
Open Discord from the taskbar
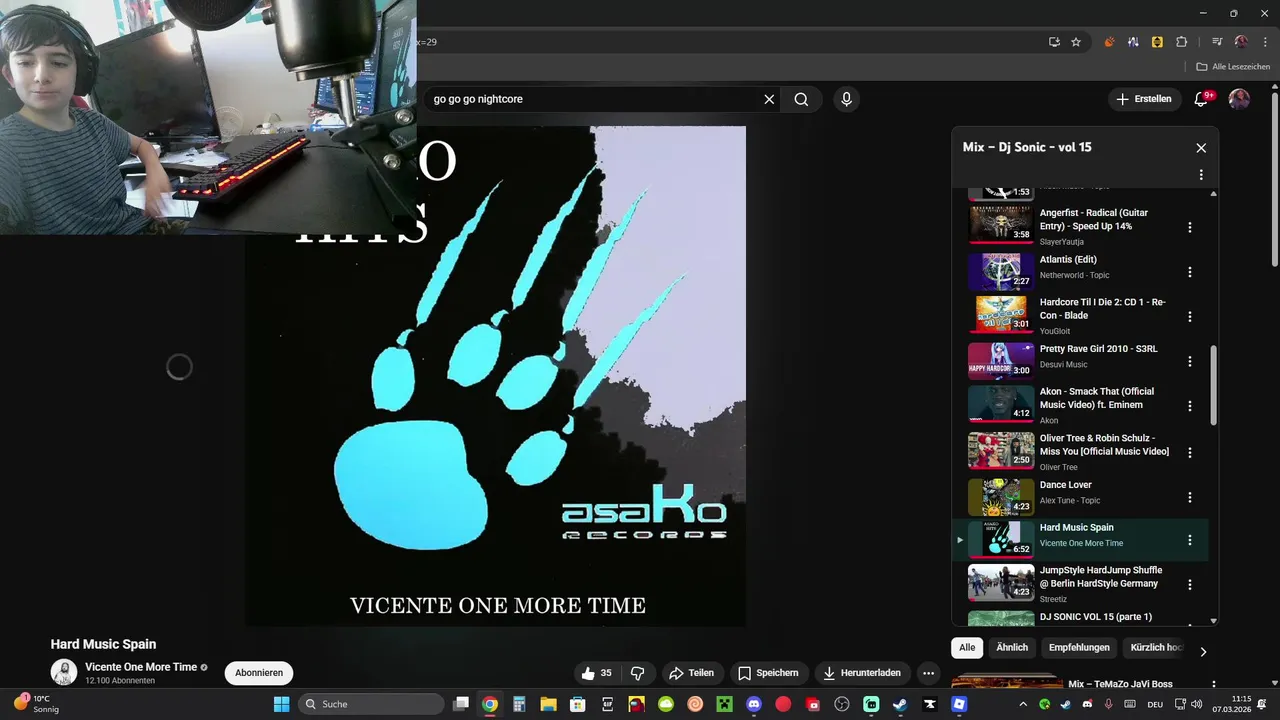pyautogui.click(x=754, y=704)
